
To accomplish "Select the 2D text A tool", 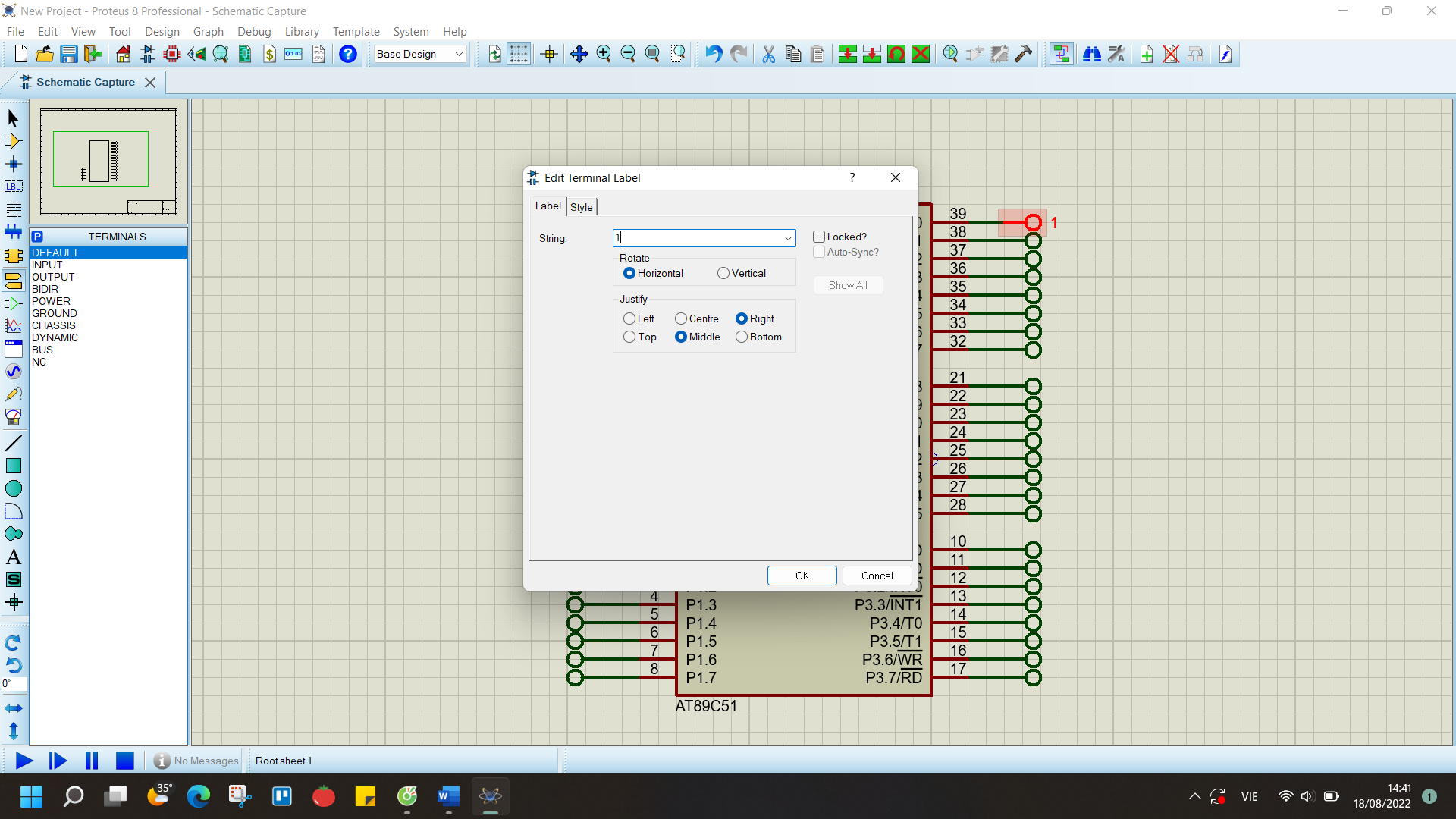I will tap(13, 557).
